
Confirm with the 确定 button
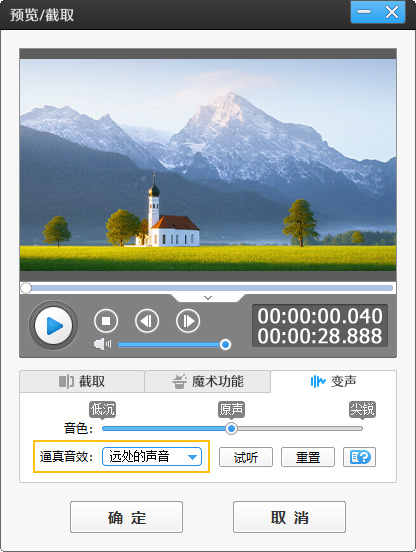click(126, 517)
